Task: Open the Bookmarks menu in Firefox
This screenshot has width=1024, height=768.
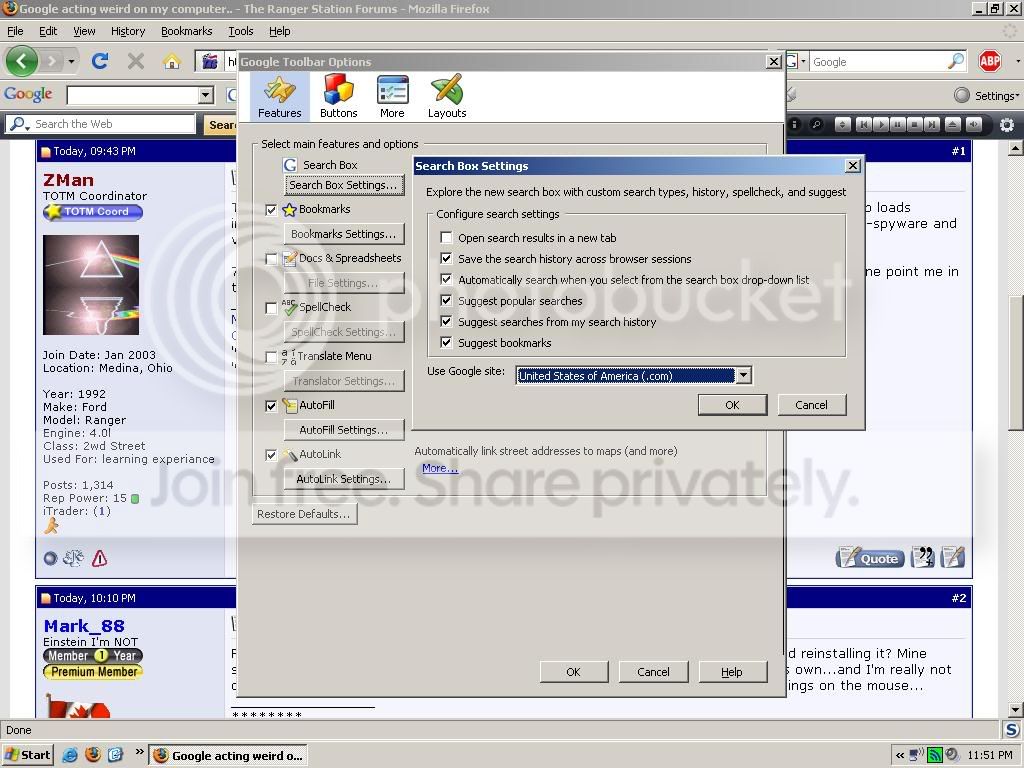Action: [187, 31]
